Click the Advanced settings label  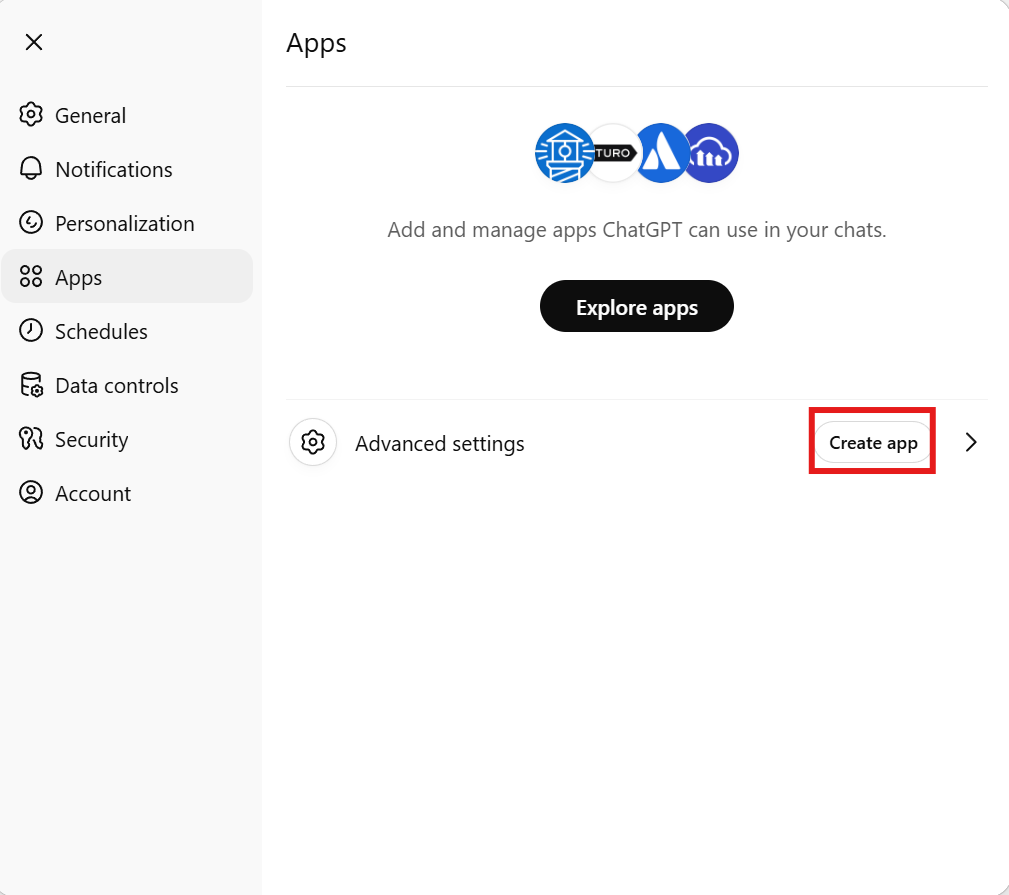point(440,444)
